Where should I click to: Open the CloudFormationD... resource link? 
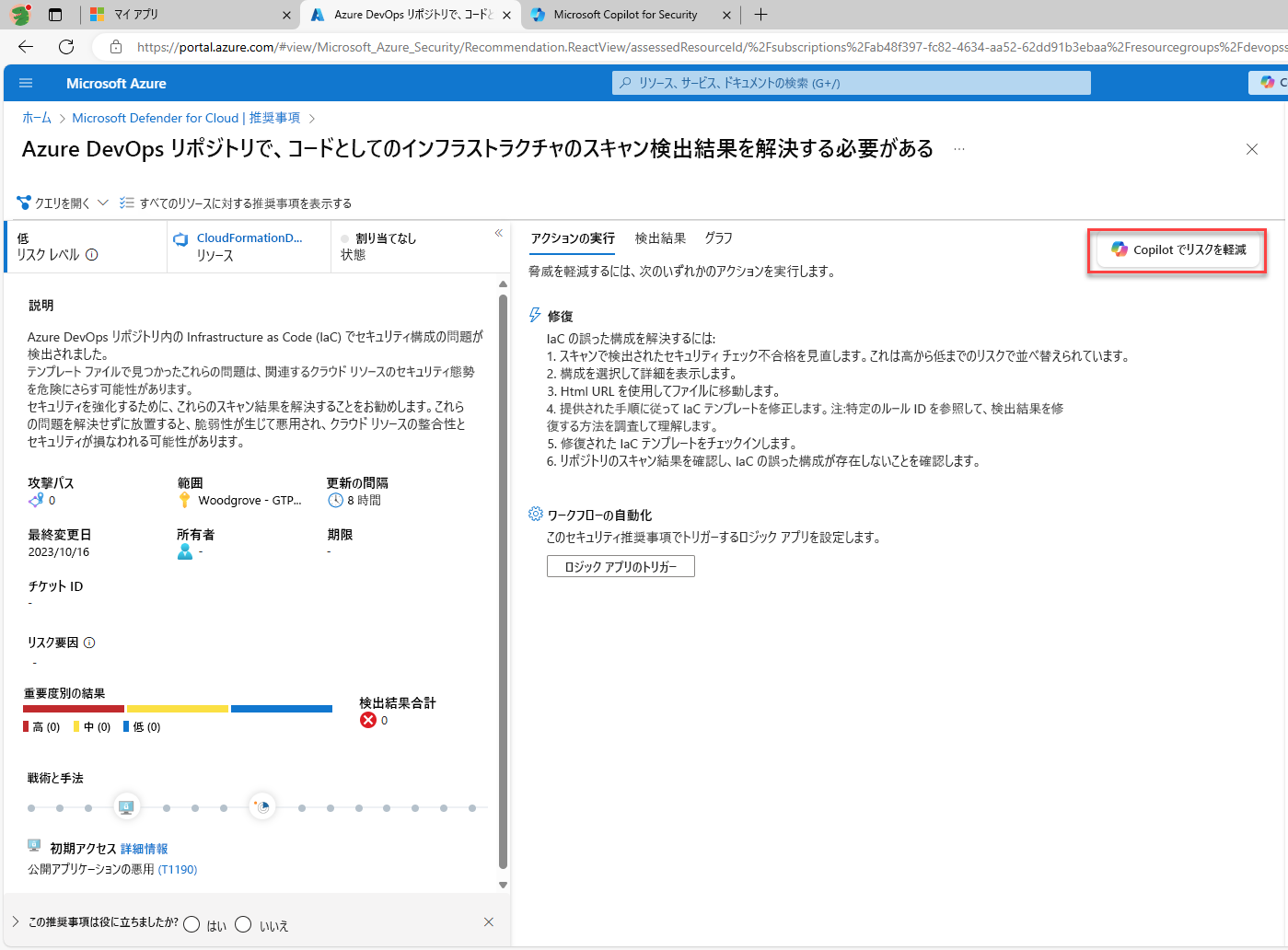tap(249, 238)
